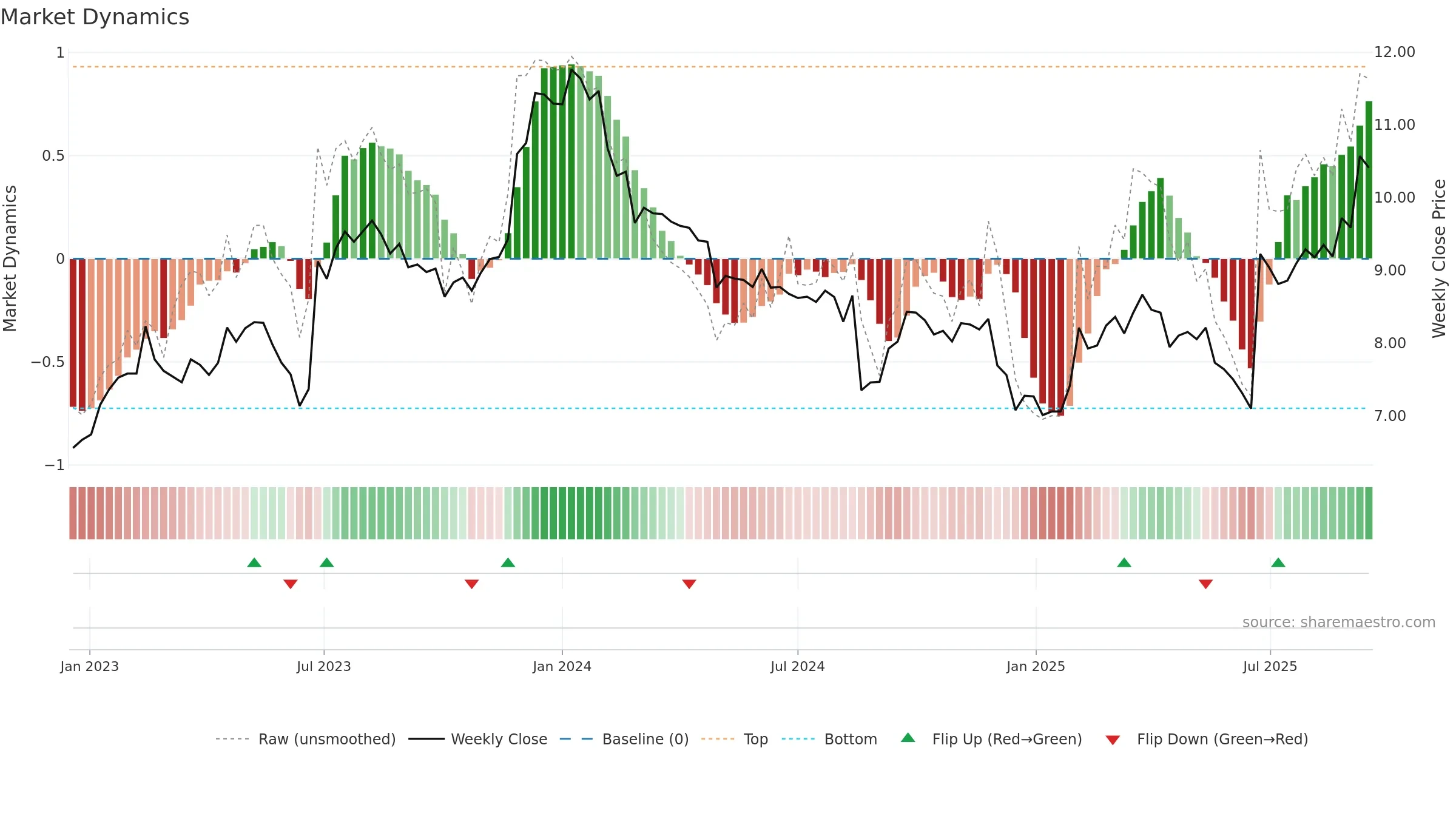Click the red flip-down marker before Jul 2025
Viewport: 1456px width, 819px height.
tap(1205, 584)
